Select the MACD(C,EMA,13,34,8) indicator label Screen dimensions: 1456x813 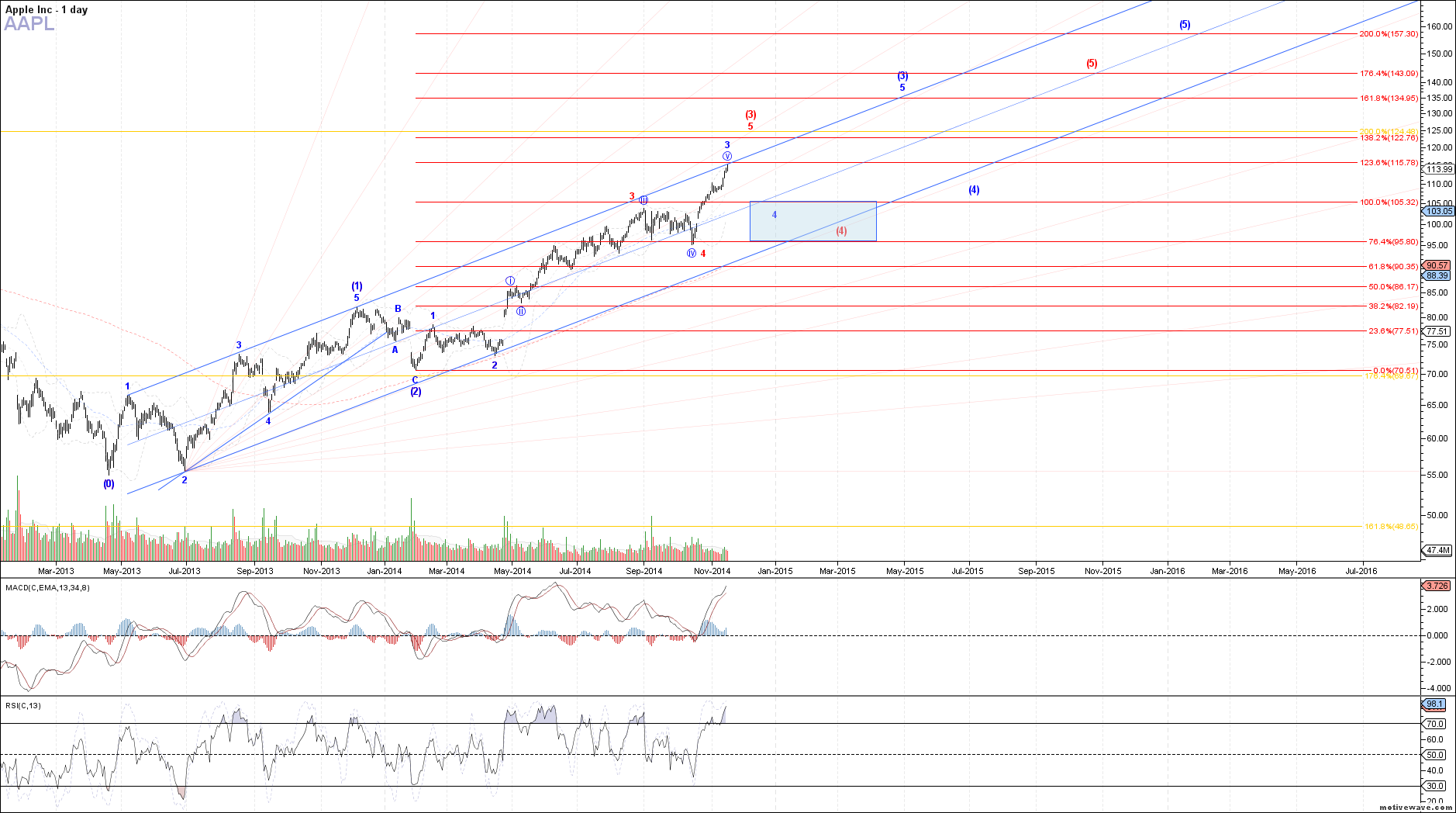click(x=47, y=587)
